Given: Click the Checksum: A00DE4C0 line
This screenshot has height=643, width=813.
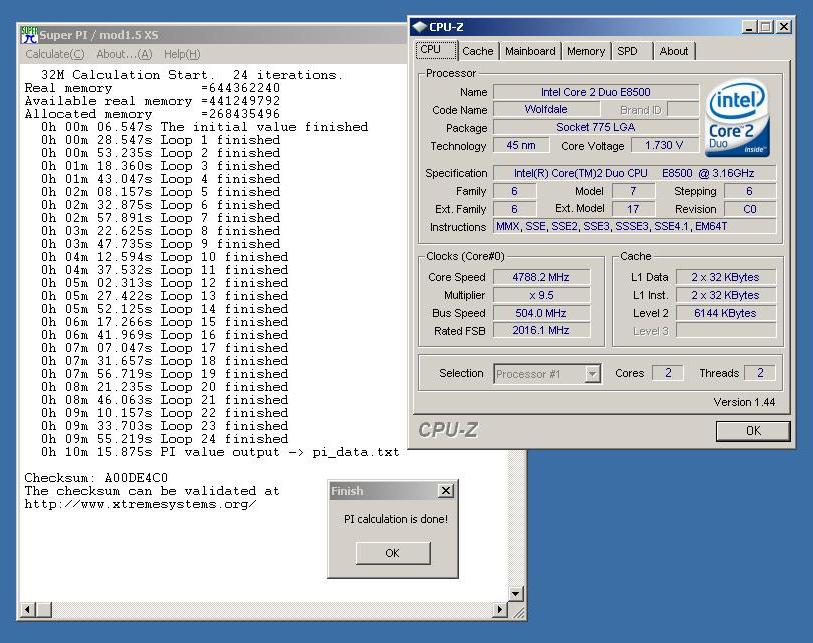Looking at the screenshot, I should tap(96, 478).
